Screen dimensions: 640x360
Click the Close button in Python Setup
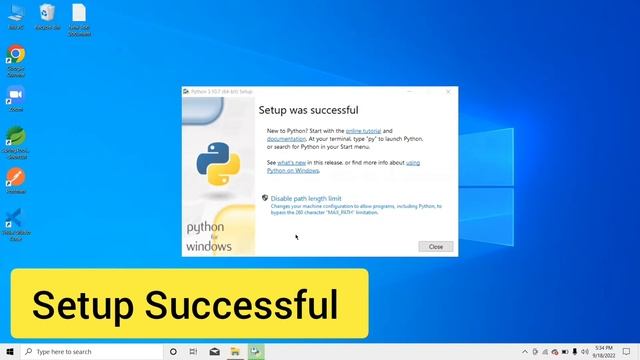tap(436, 247)
